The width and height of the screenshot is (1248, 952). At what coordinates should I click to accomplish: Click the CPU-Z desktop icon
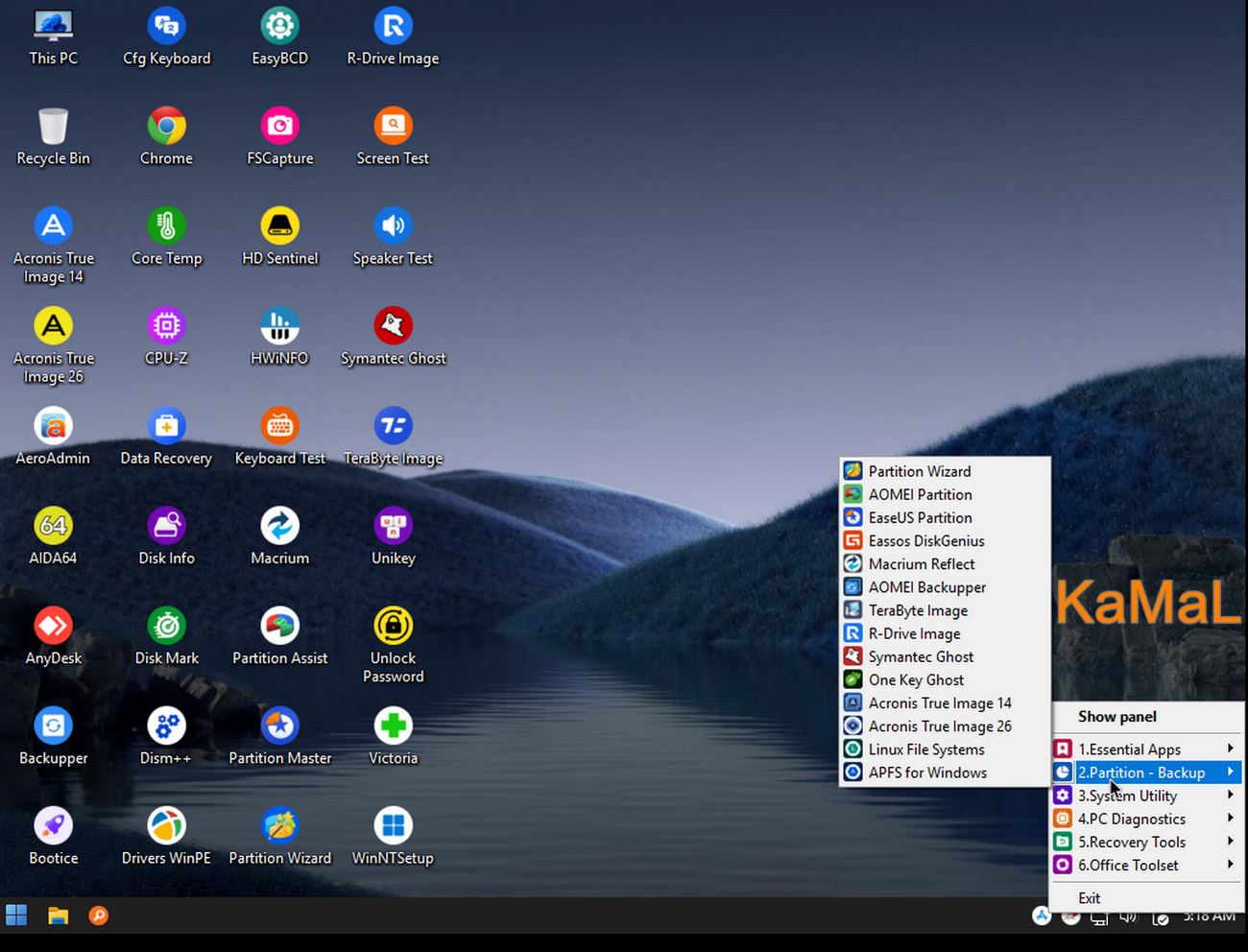167,338
